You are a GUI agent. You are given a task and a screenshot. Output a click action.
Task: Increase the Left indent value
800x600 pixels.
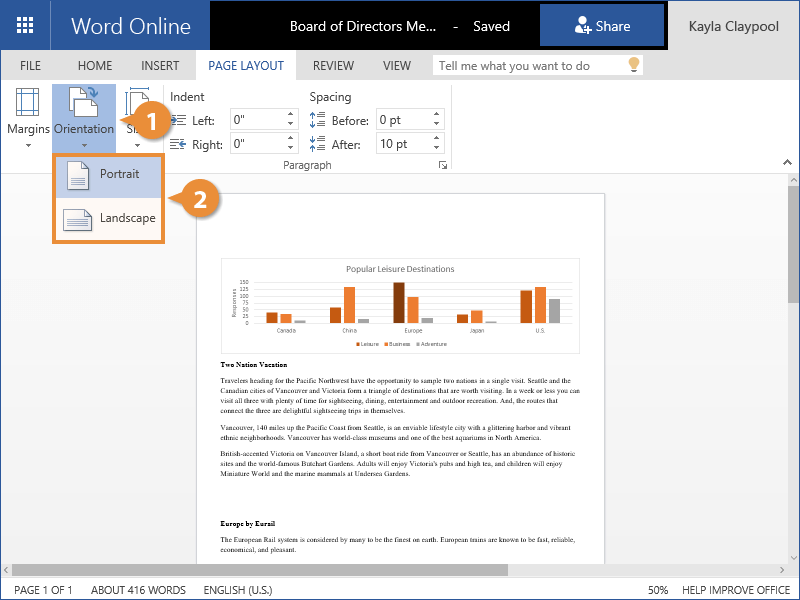click(x=291, y=114)
